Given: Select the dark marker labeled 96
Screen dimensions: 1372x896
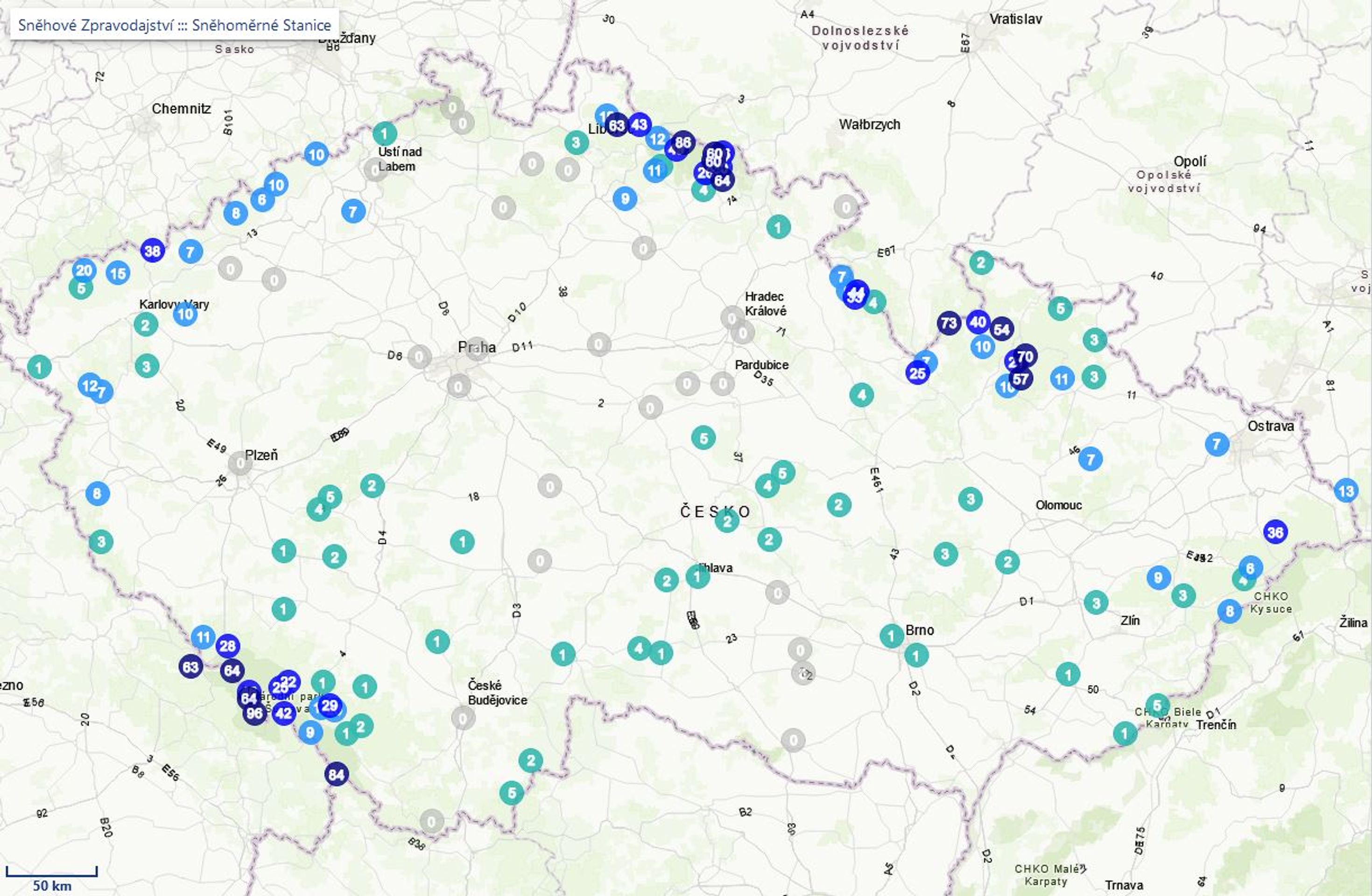Looking at the screenshot, I should coord(254,714).
